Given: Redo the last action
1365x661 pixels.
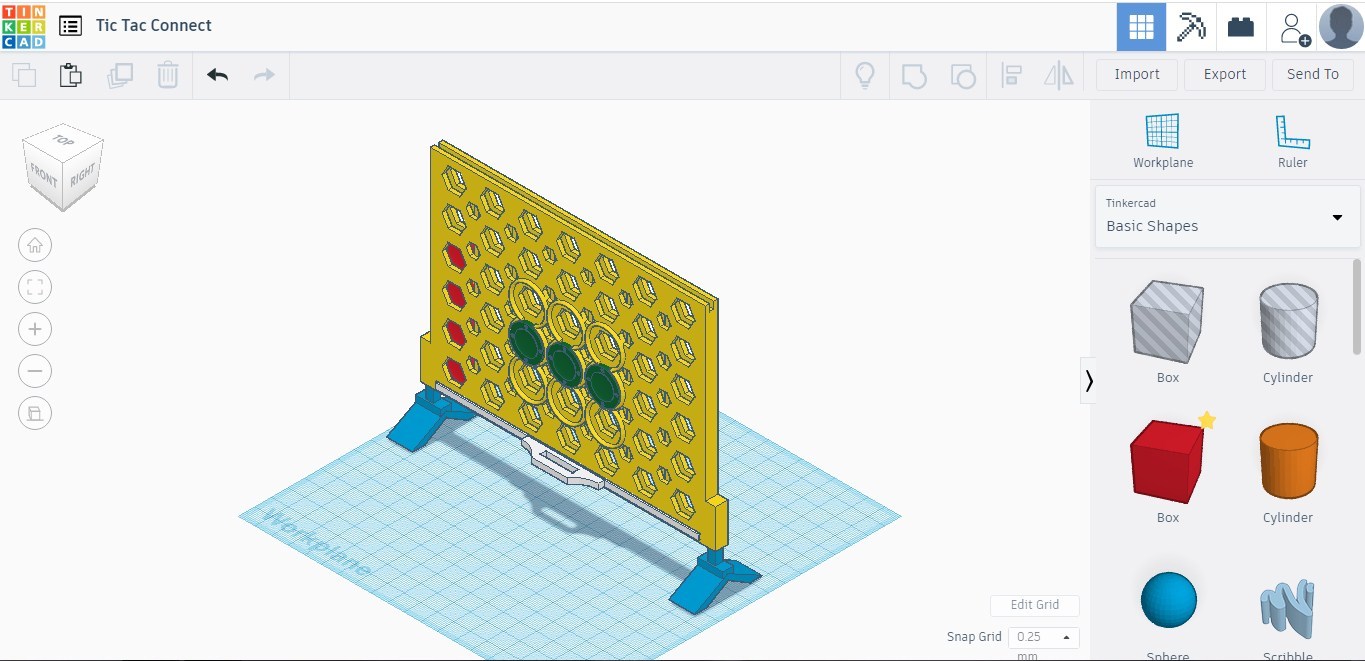Looking at the screenshot, I should (264, 75).
